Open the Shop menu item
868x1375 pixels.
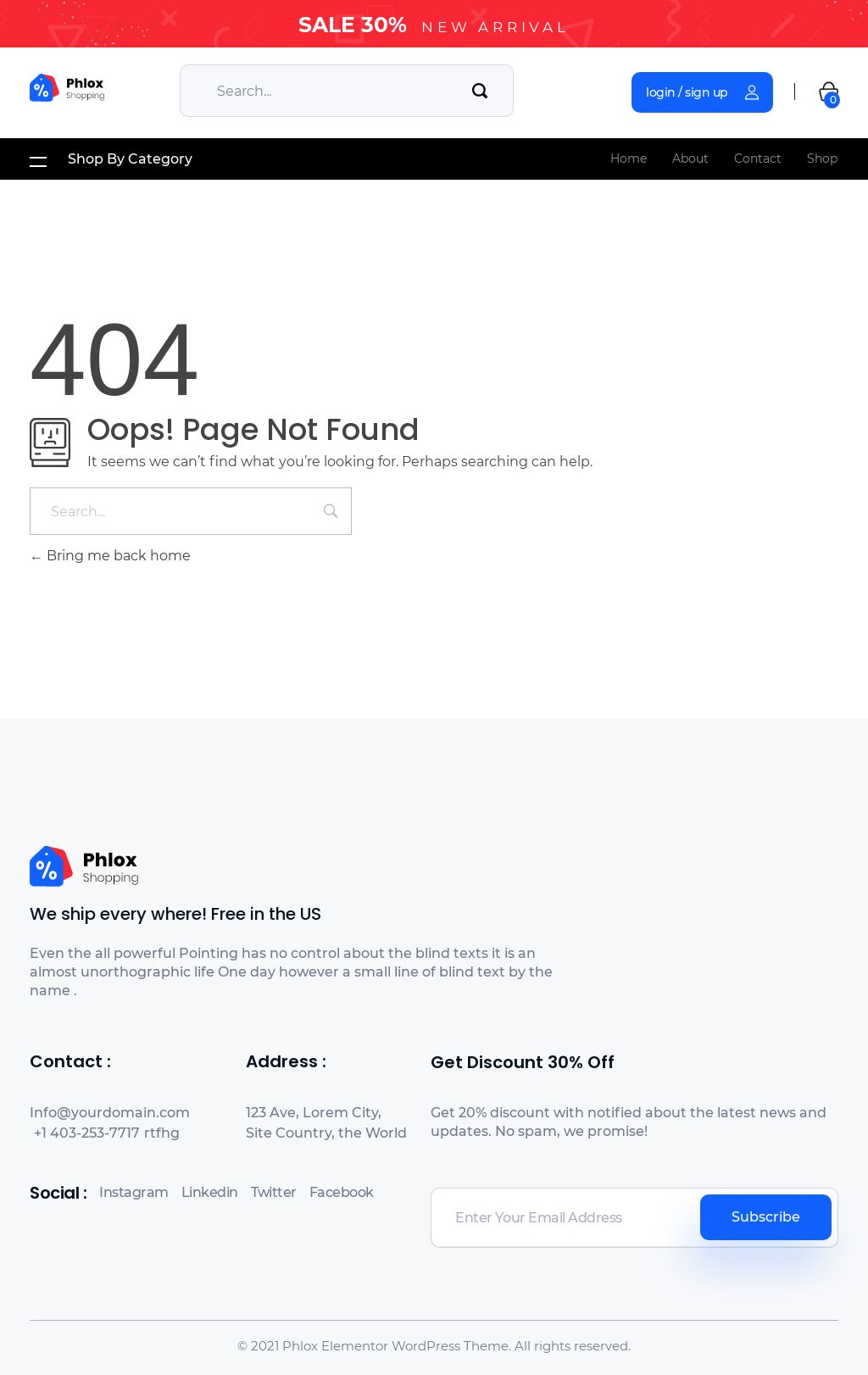pyautogui.click(x=821, y=159)
